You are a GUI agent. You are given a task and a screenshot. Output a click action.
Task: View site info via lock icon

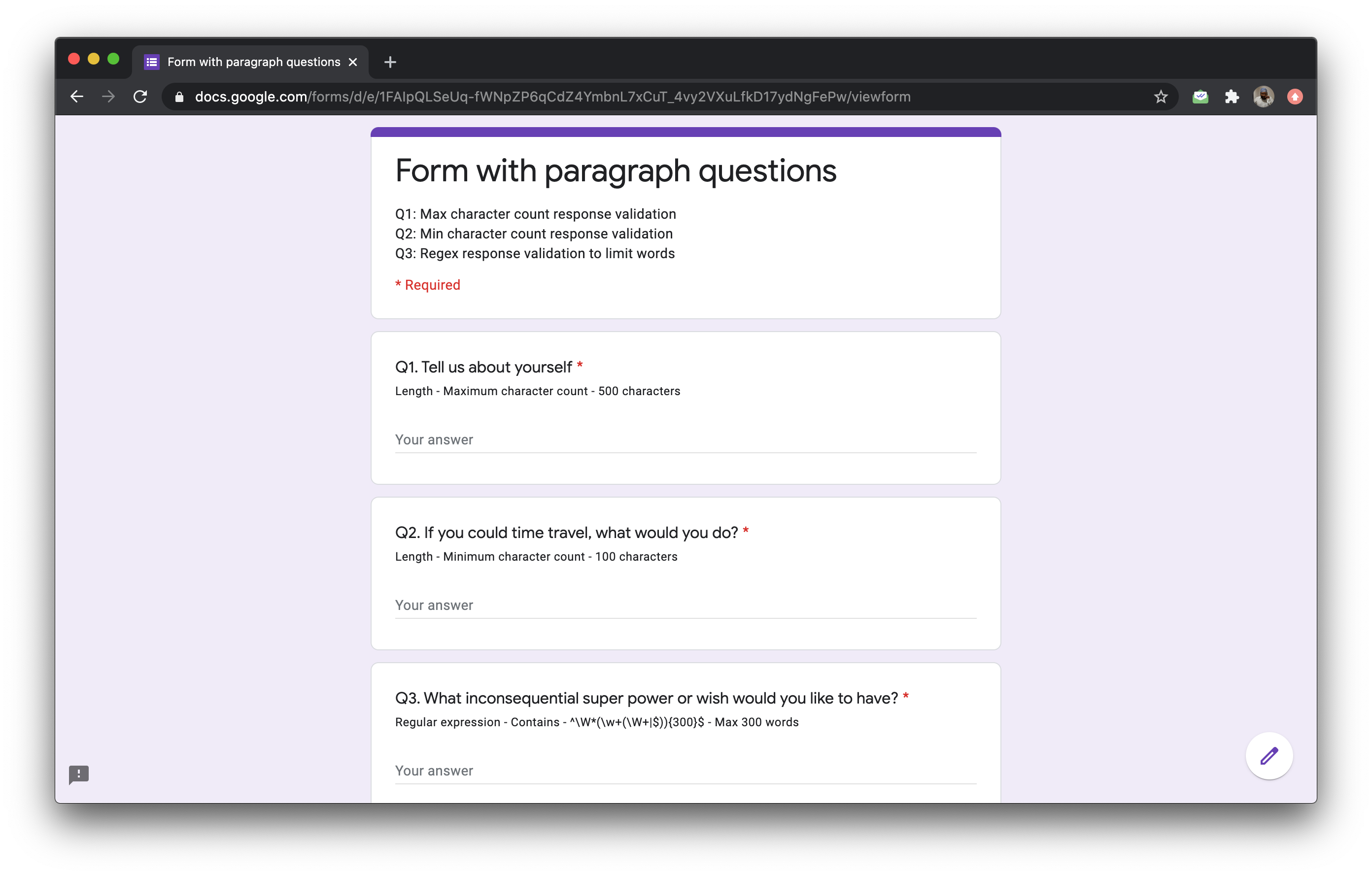coord(179,97)
